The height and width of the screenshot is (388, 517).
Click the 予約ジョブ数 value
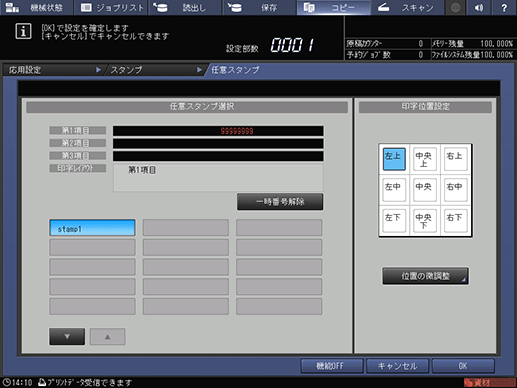click(421, 55)
